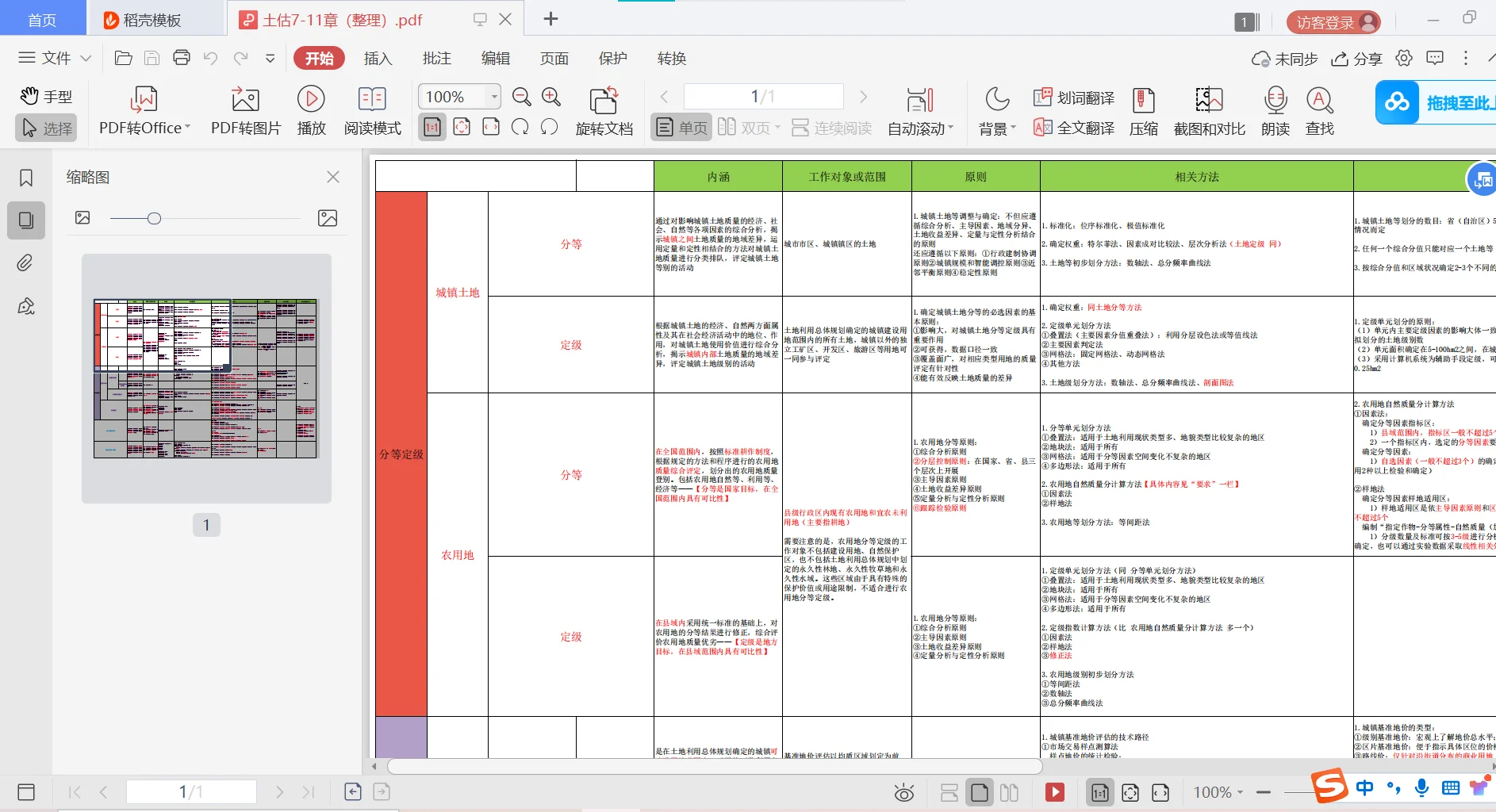Switch to the 手型 hand tool
Screen dimensions: 1496x812
(46, 97)
